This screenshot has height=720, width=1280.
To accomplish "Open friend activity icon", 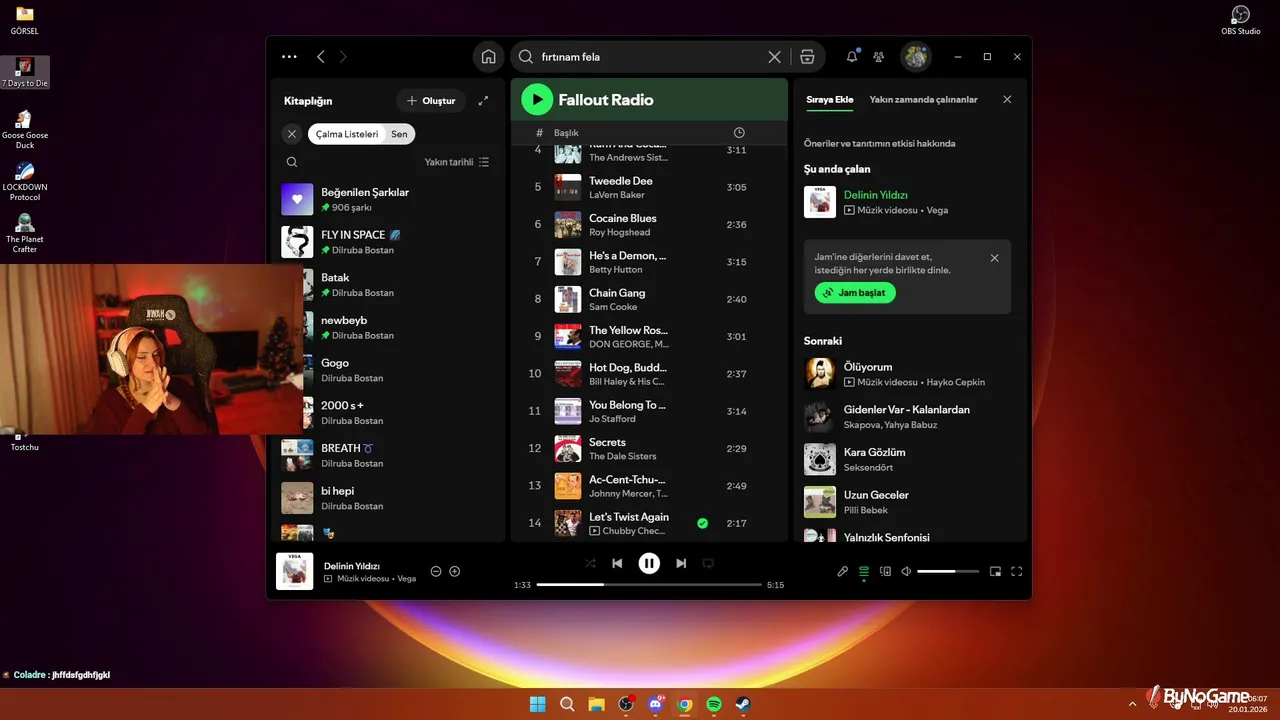I will (878, 57).
